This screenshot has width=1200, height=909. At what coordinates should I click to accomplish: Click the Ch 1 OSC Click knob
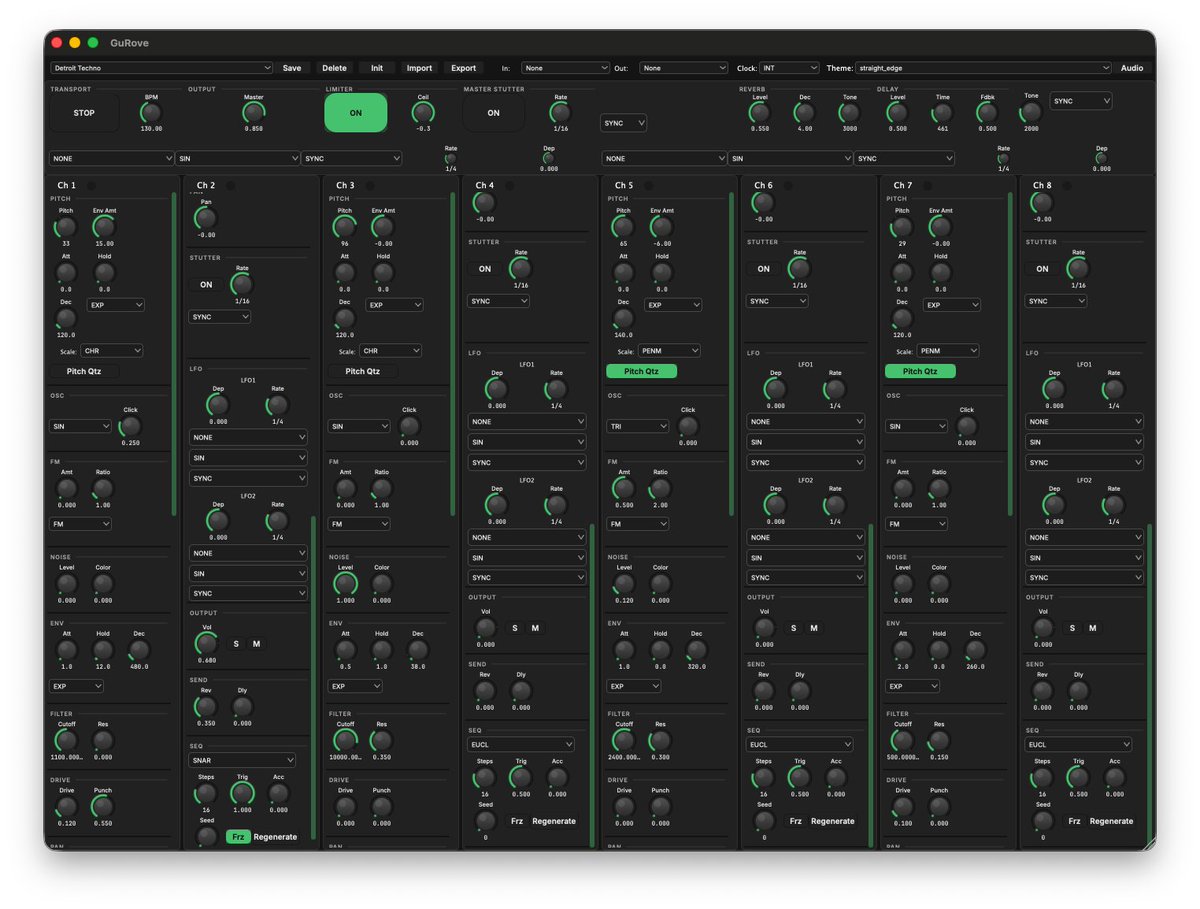pyautogui.click(x=130, y=426)
